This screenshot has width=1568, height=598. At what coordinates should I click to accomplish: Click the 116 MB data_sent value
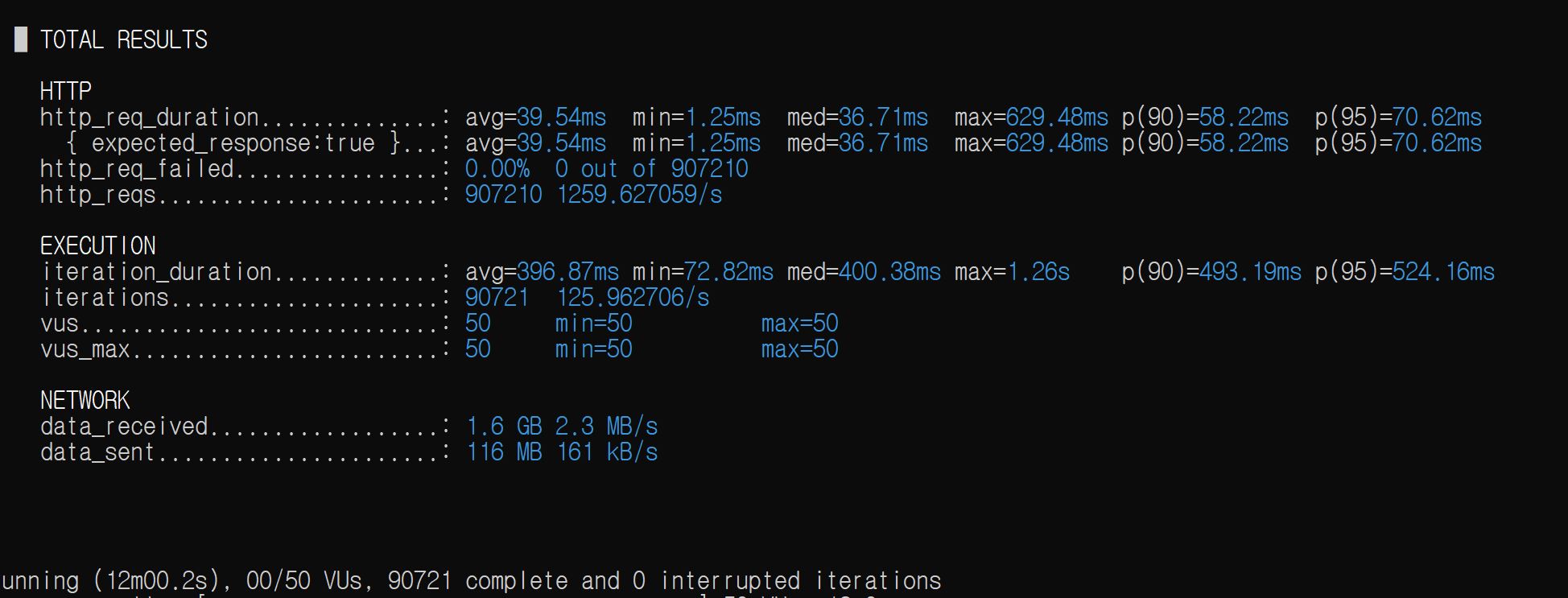click(504, 452)
